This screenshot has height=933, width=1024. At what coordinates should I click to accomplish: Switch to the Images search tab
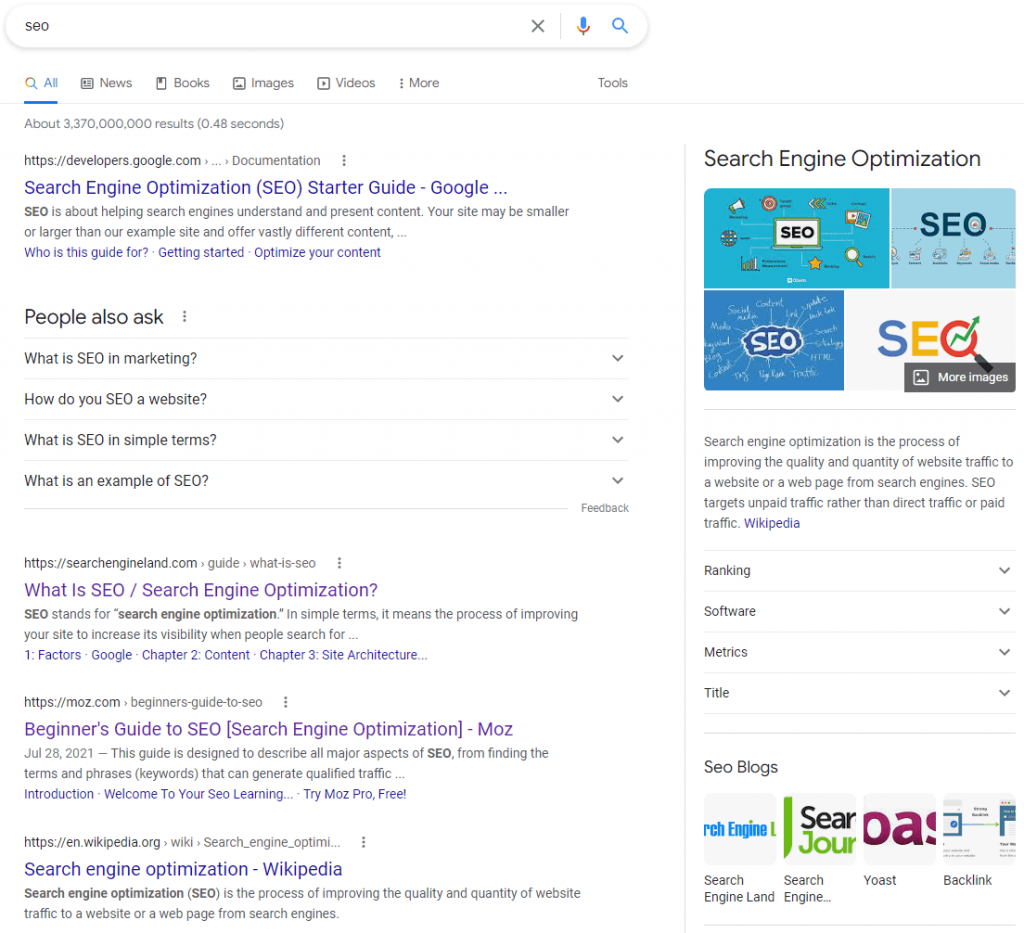(x=263, y=83)
